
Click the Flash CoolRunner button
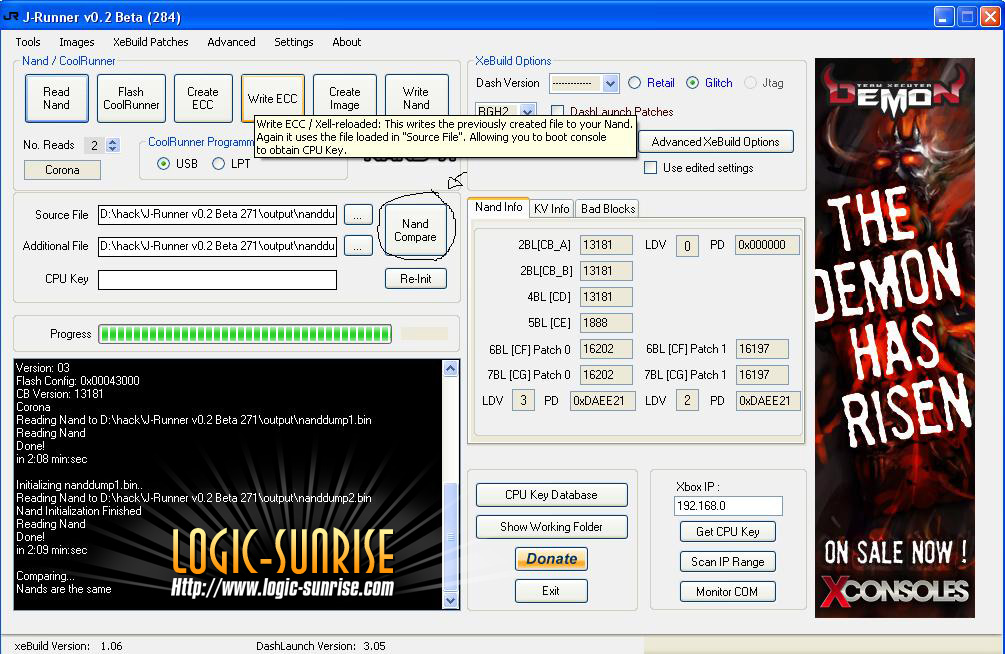point(131,98)
